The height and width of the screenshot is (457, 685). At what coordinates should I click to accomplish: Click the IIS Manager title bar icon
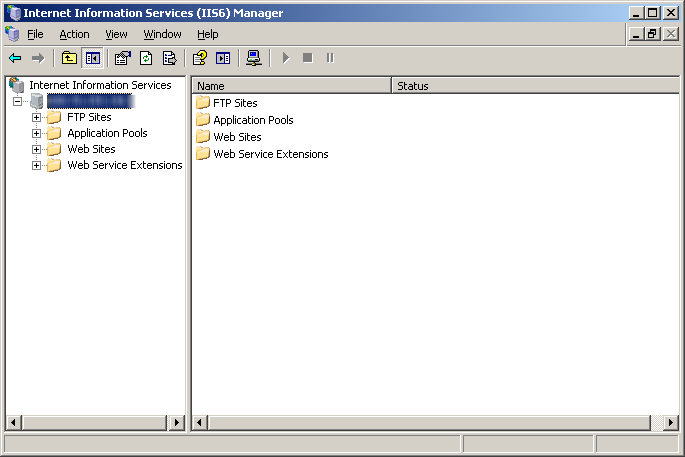(14, 13)
